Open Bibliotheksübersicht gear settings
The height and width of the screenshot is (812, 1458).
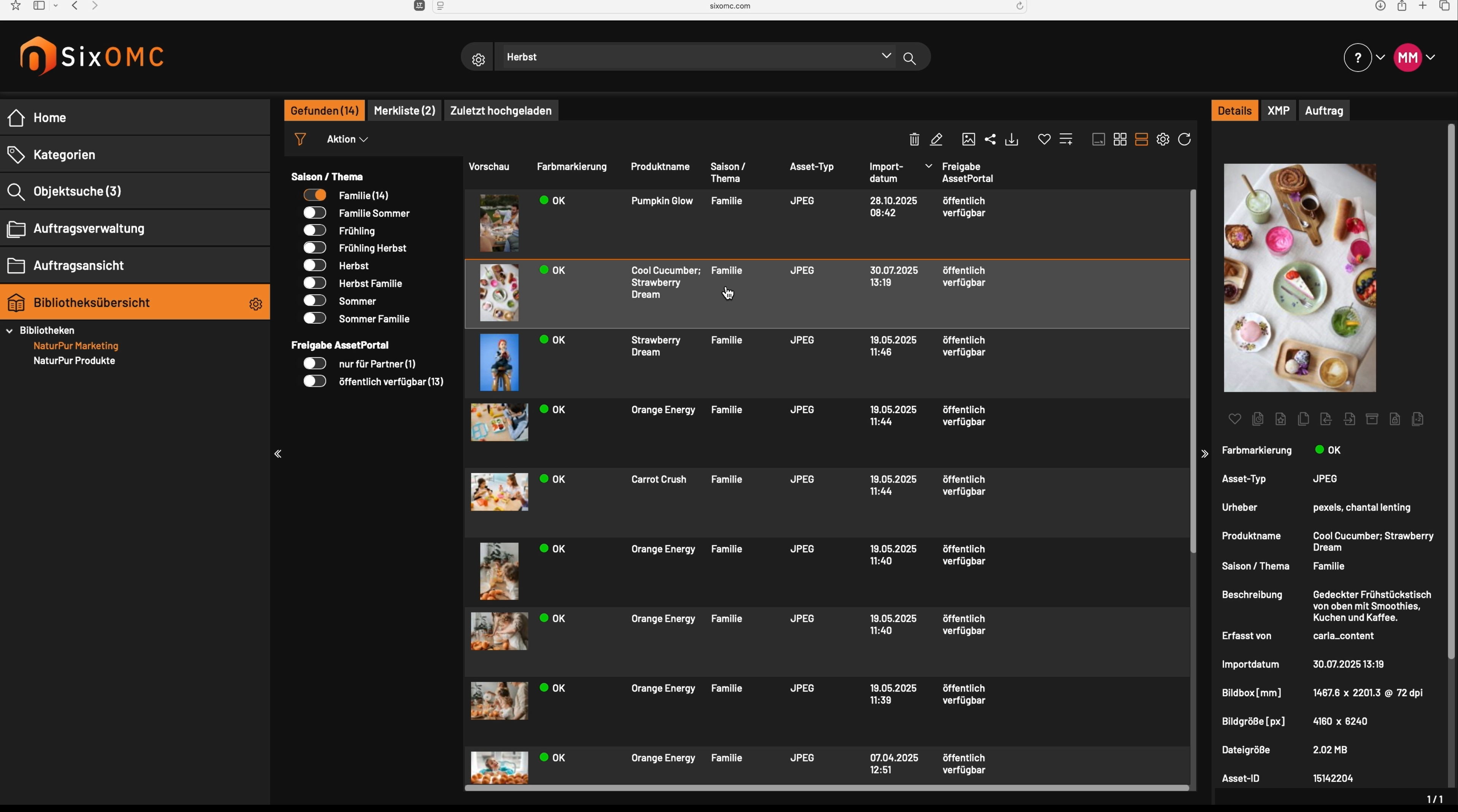click(256, 304)
